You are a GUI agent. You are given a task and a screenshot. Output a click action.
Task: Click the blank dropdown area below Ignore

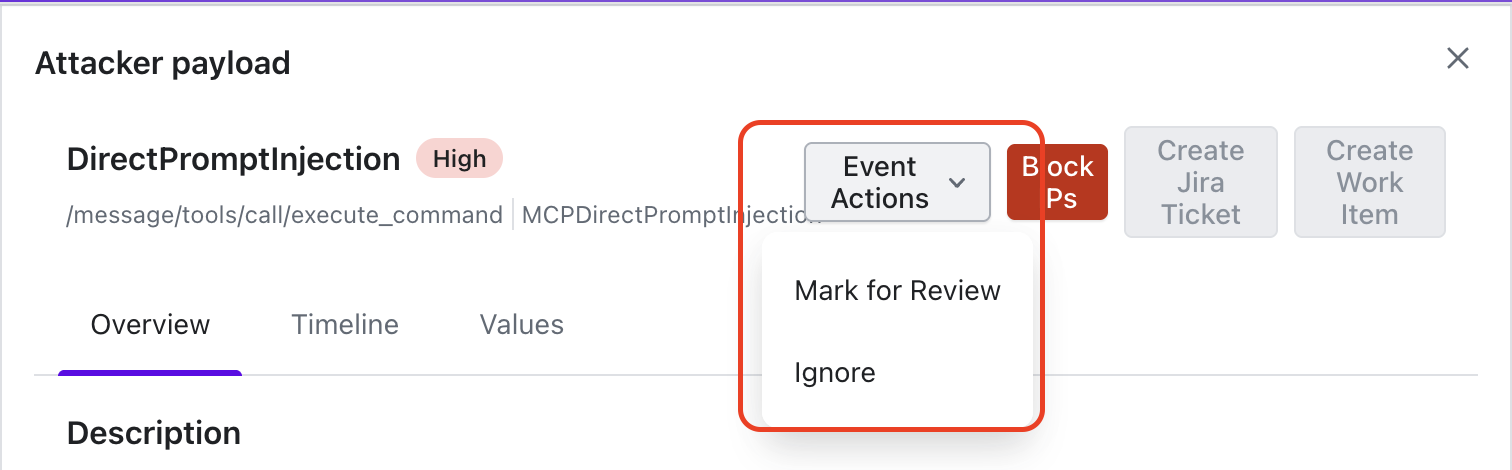(897, 412)
